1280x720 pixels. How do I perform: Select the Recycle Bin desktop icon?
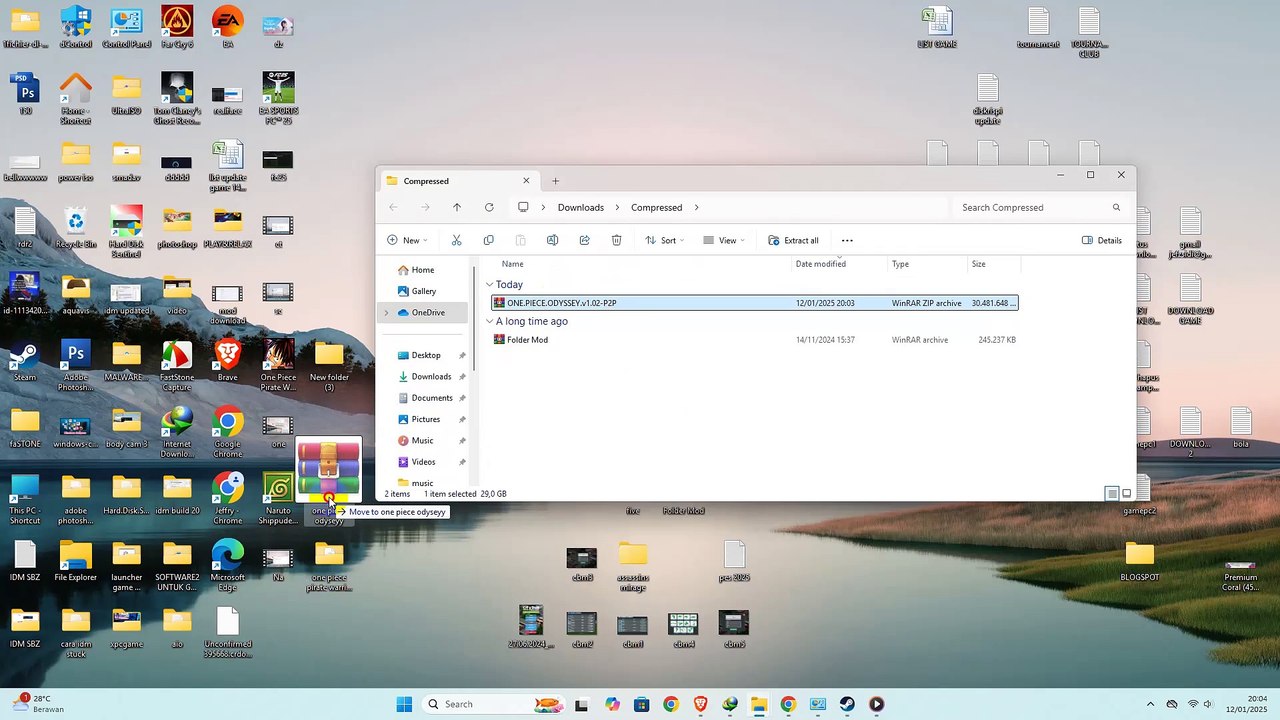coord(76,228)
